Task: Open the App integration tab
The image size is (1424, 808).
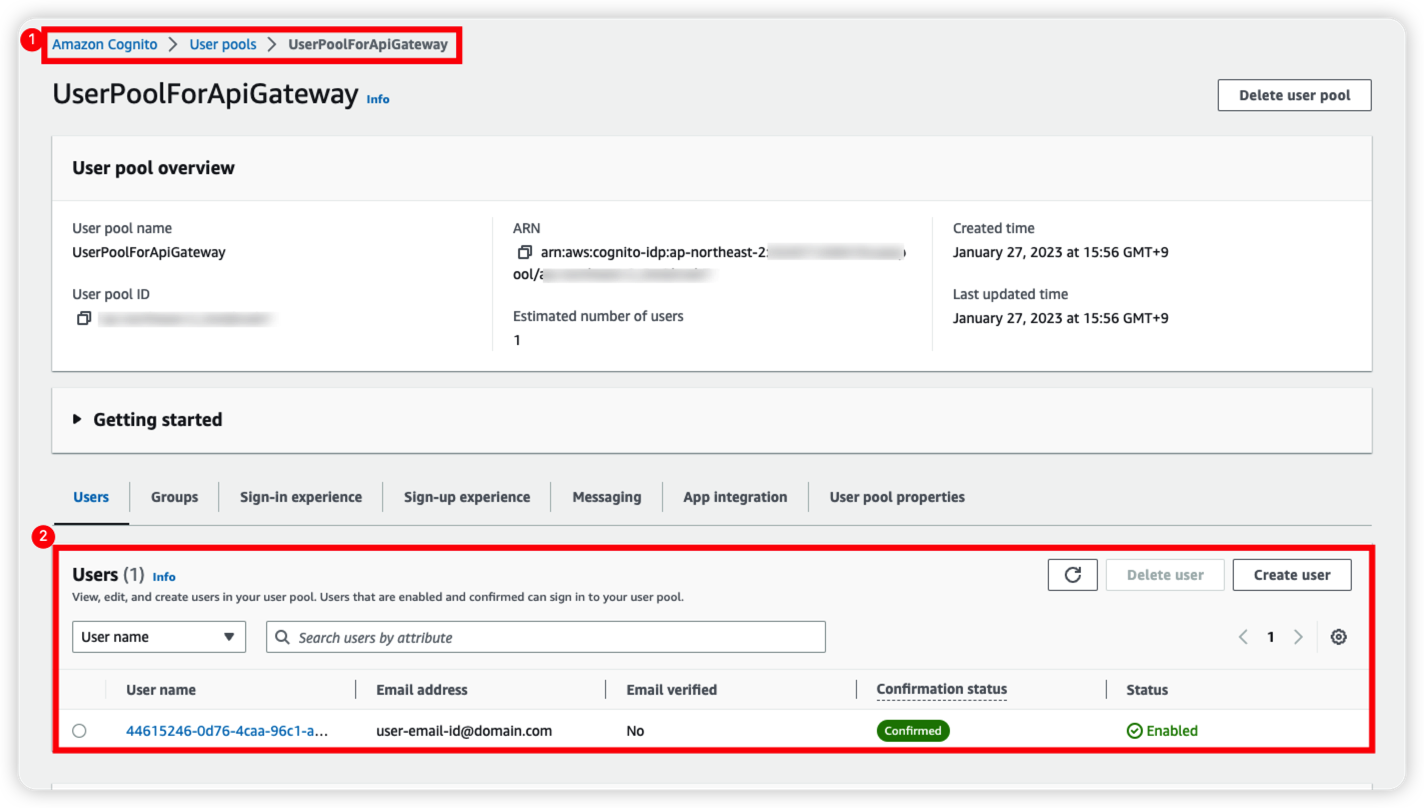Action: (735, 497)
